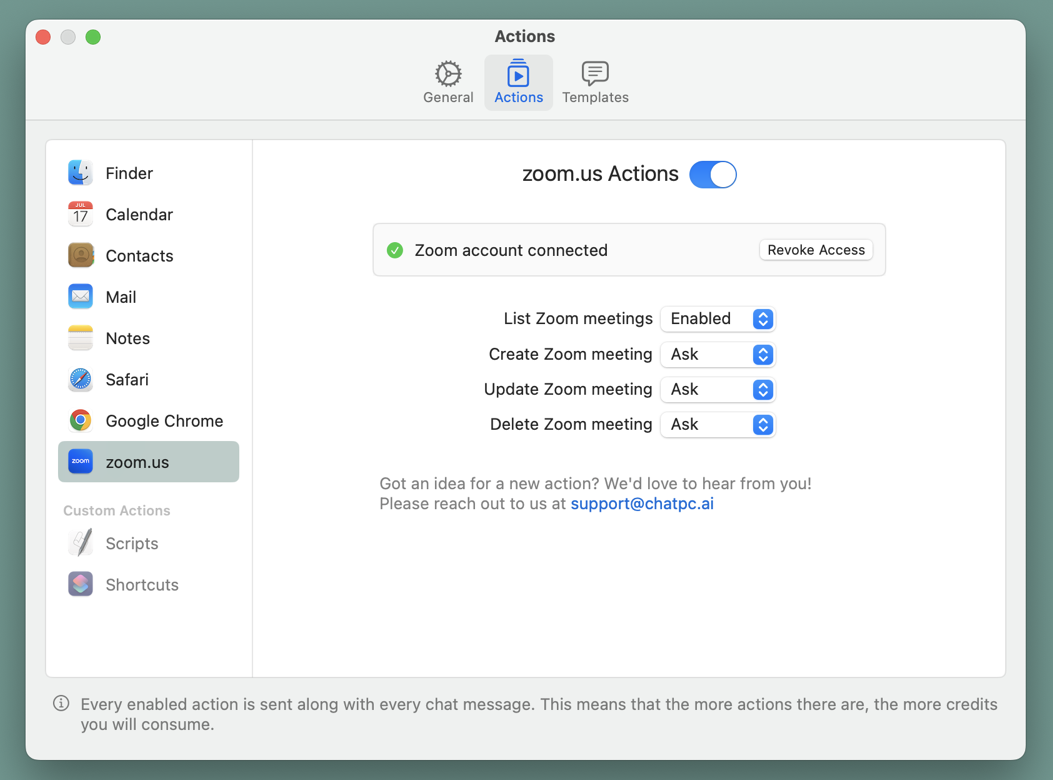Select the Calendar label in the sidebar
The image size is (1053, 780).
click(x=139, y=214)
